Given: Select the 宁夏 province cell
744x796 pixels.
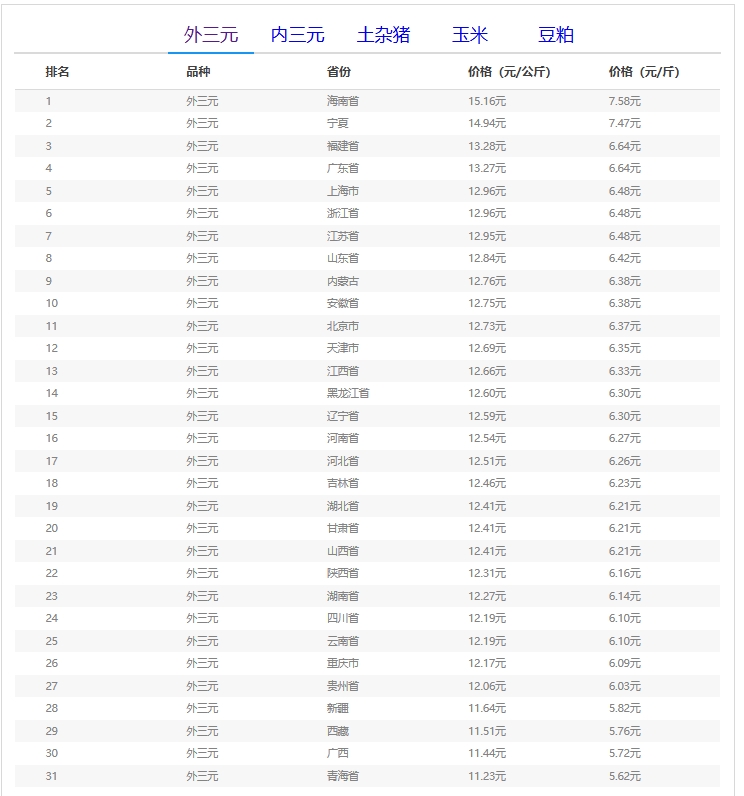Looking at the screenshot, I should coord(337,123).
